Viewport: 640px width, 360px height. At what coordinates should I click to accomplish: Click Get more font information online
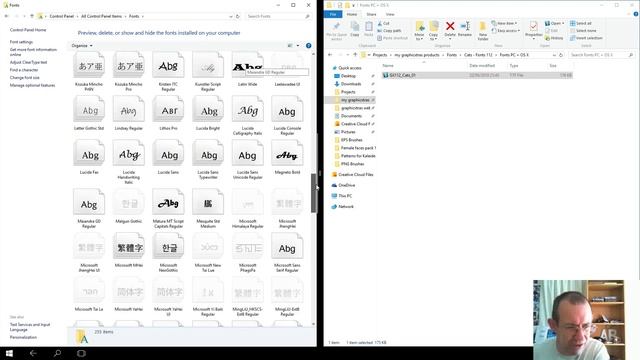point(33,52)
